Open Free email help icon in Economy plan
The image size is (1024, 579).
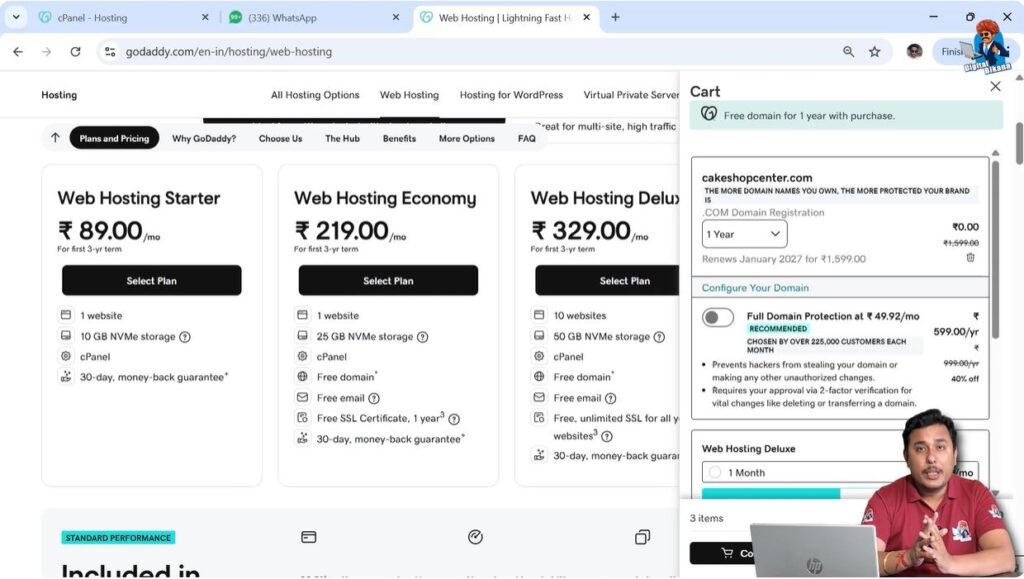click(x=374, y=398)
